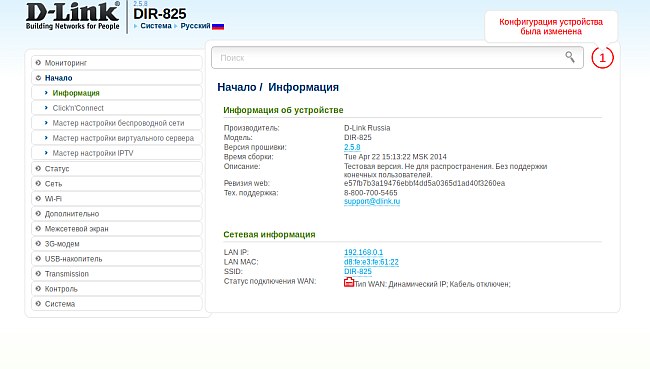
Task: Open the LAN IP 192.168.0.1 link
Action: click(364, 252)
